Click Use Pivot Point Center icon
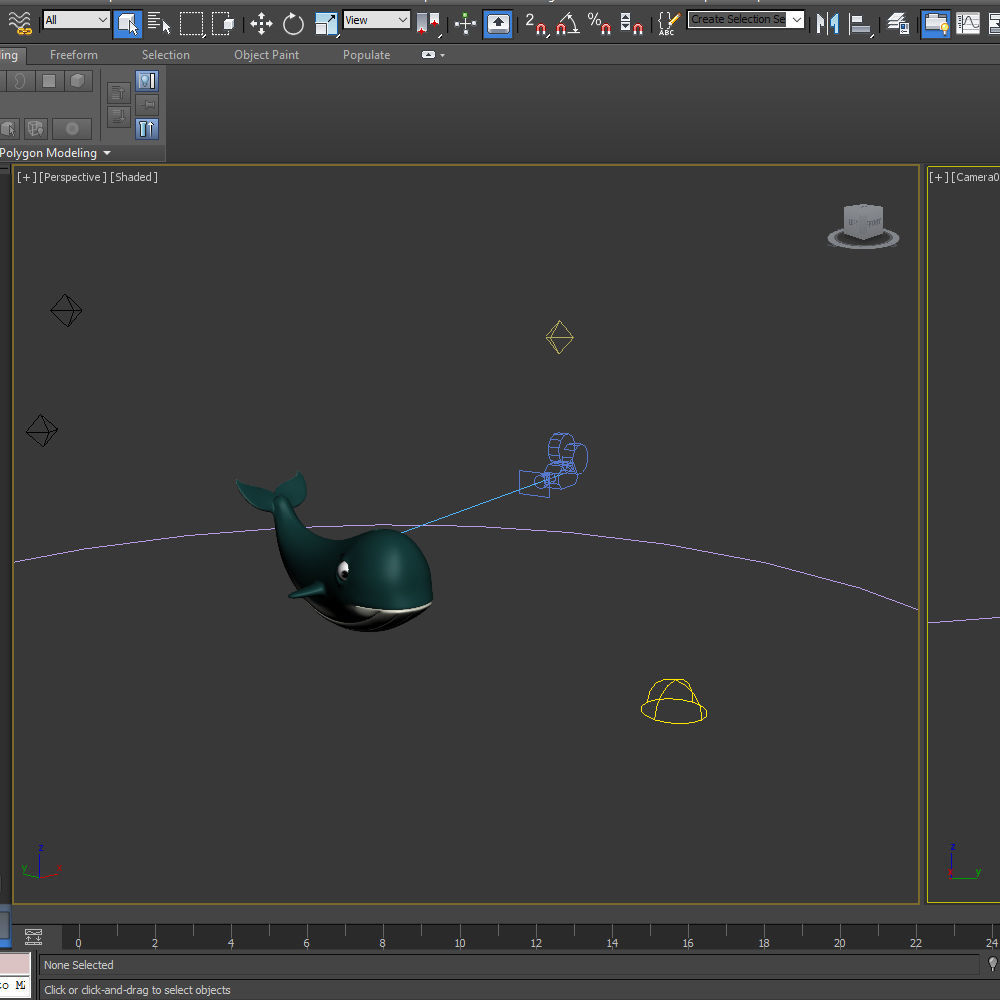The image size is (1000, 1000). (428, 24)
